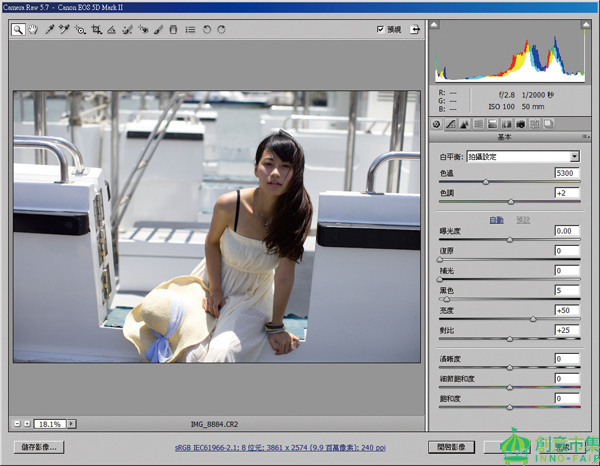This screenshot has width=600, height=466.
Task: Switch to the Detail tab
Action: tap(465, 124)
